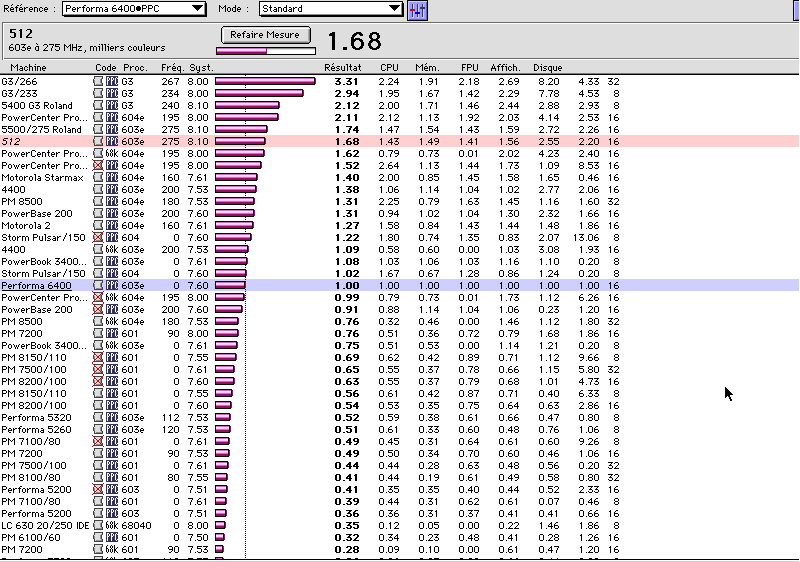Click the code icon in the 5500/275 Roland row
This screenshot has height=562, width=800.
coord(98,130)
